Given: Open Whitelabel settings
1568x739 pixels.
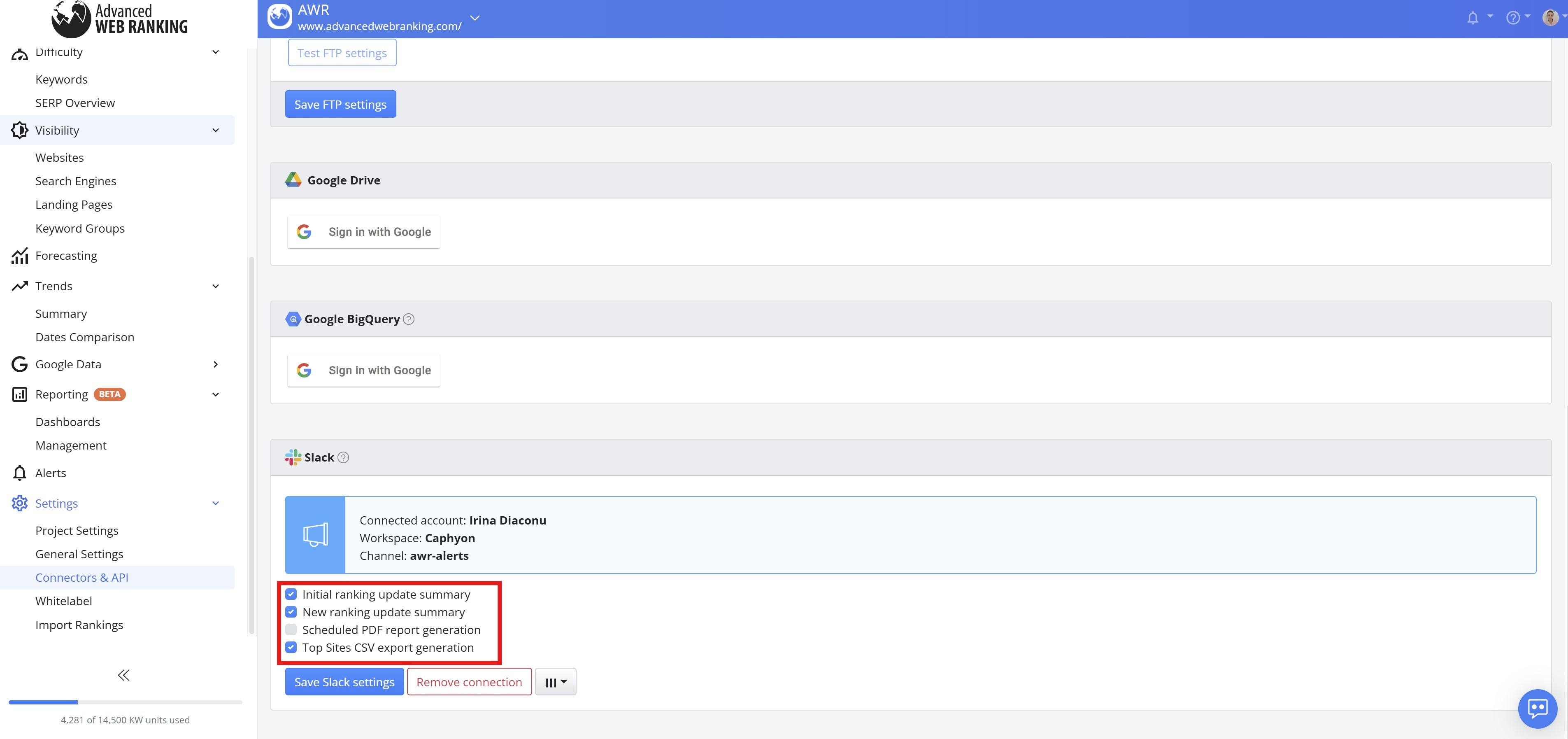Looking at the screenshot, I should pos(64,601).
